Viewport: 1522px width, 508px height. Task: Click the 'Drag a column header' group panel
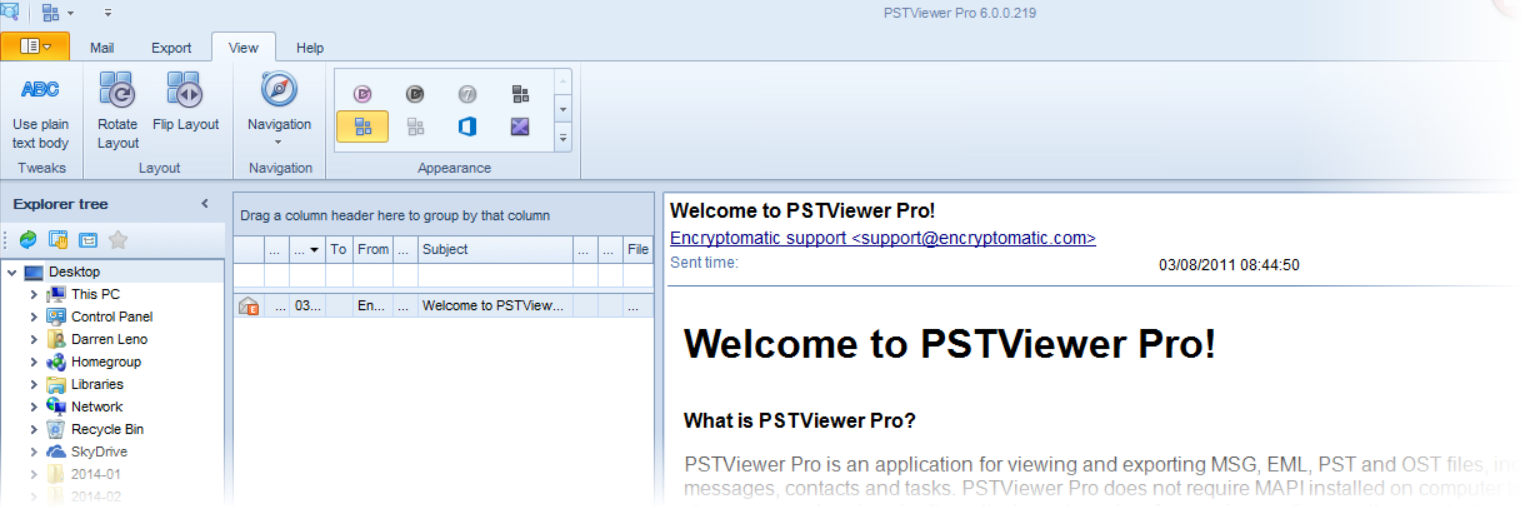(x=444, y=215)
